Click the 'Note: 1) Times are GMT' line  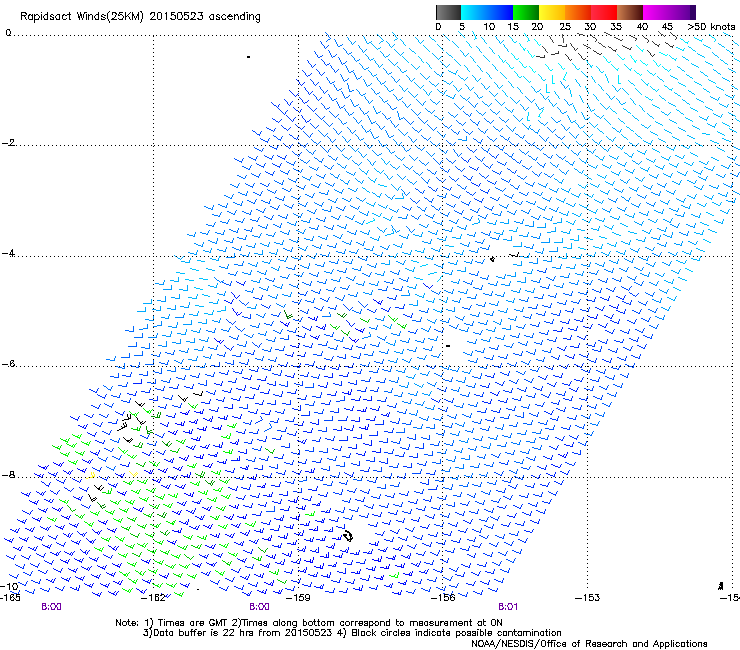tap(309, 623)
